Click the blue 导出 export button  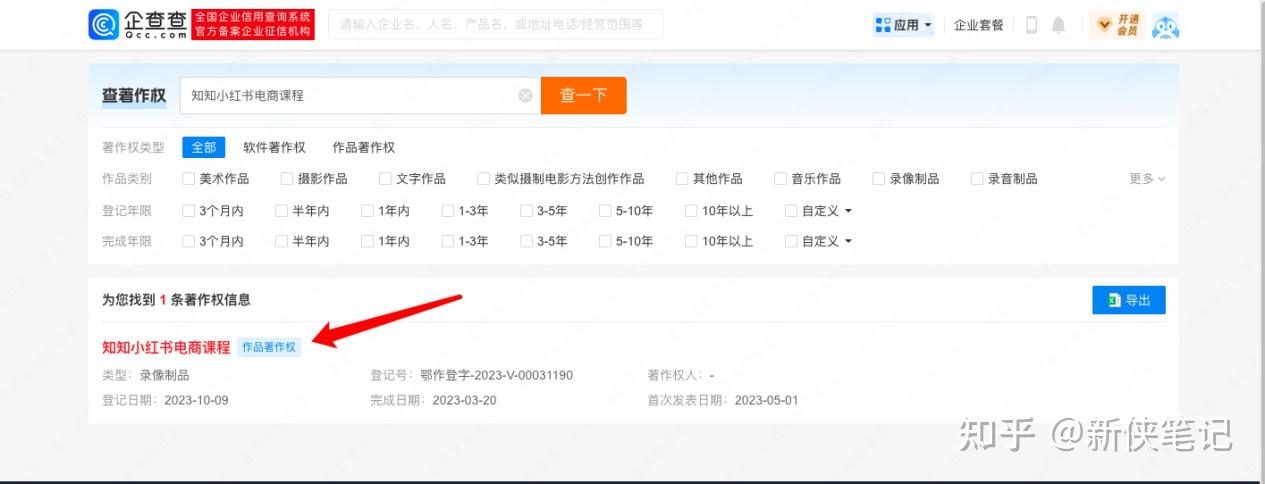(x=1129, y=300)
